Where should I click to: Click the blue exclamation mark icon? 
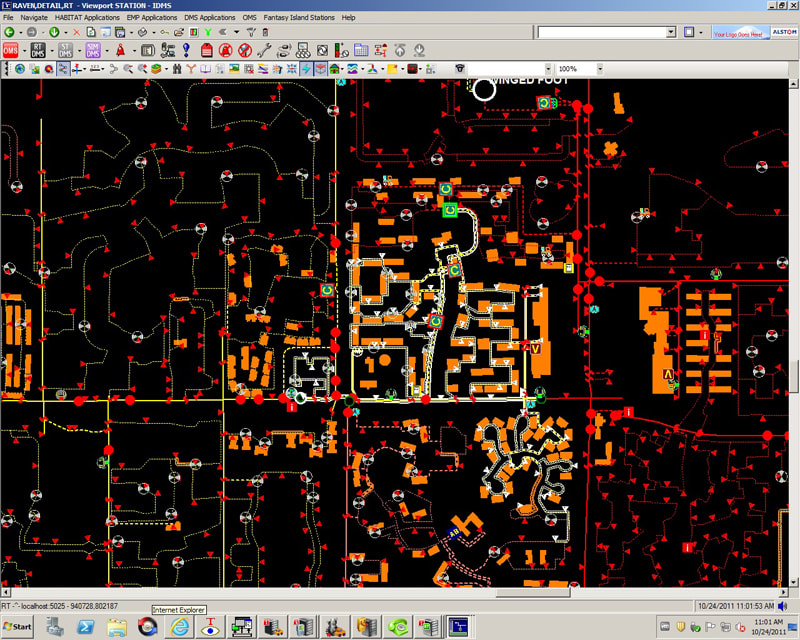click(186, 50)
